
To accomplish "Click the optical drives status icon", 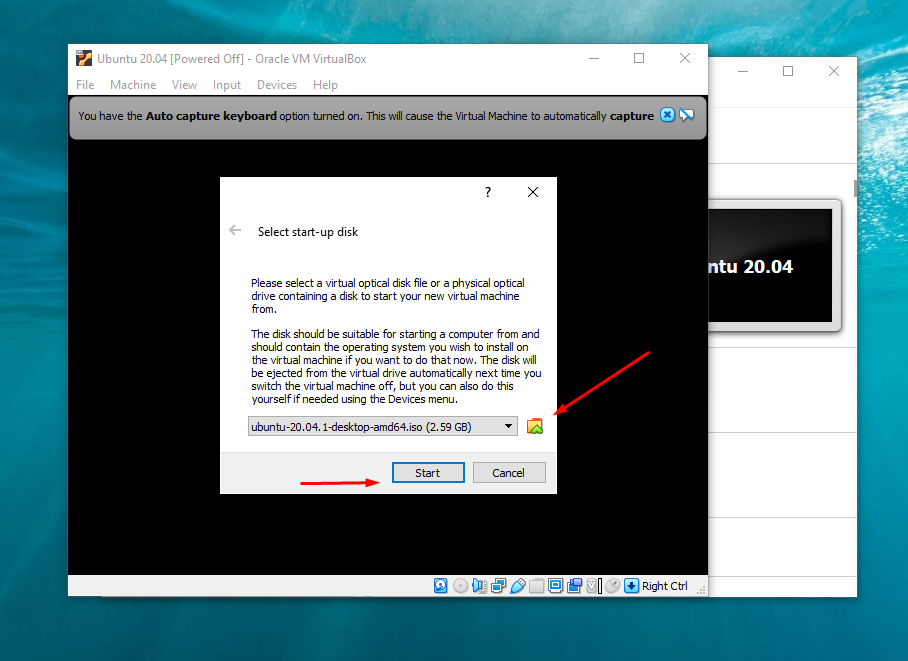I will tap(459, 585).
